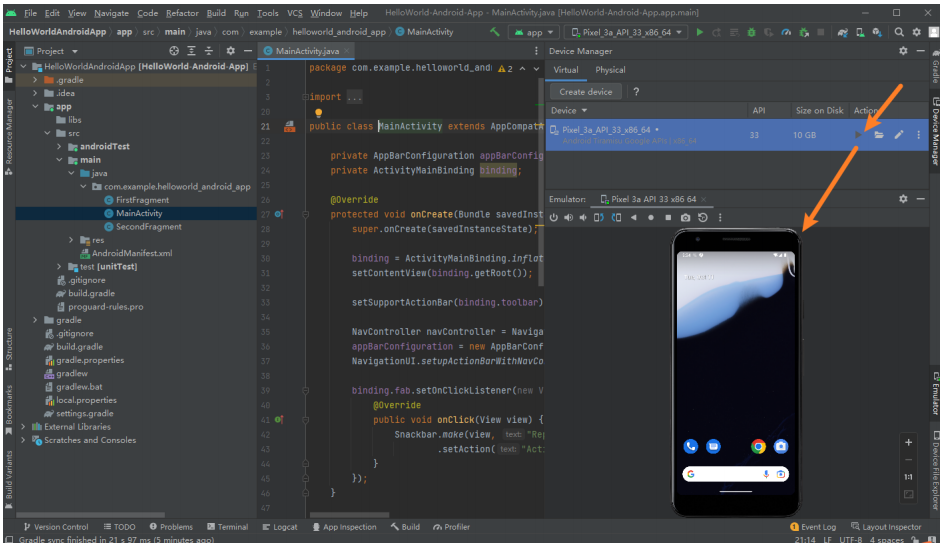Collapse the androidTest folder arrow
Viewport: 949px width, 551px height.
pos(59,146)
